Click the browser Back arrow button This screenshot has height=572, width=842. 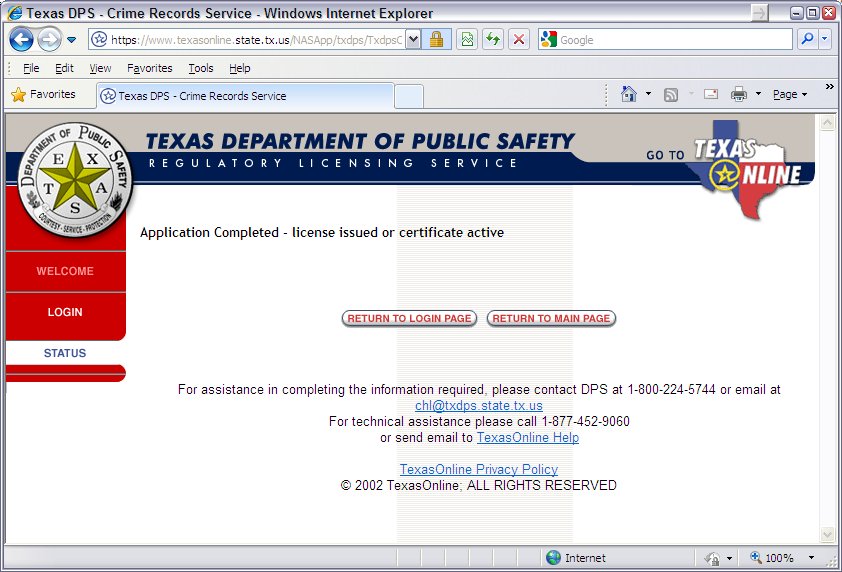(x=21, y=40)
